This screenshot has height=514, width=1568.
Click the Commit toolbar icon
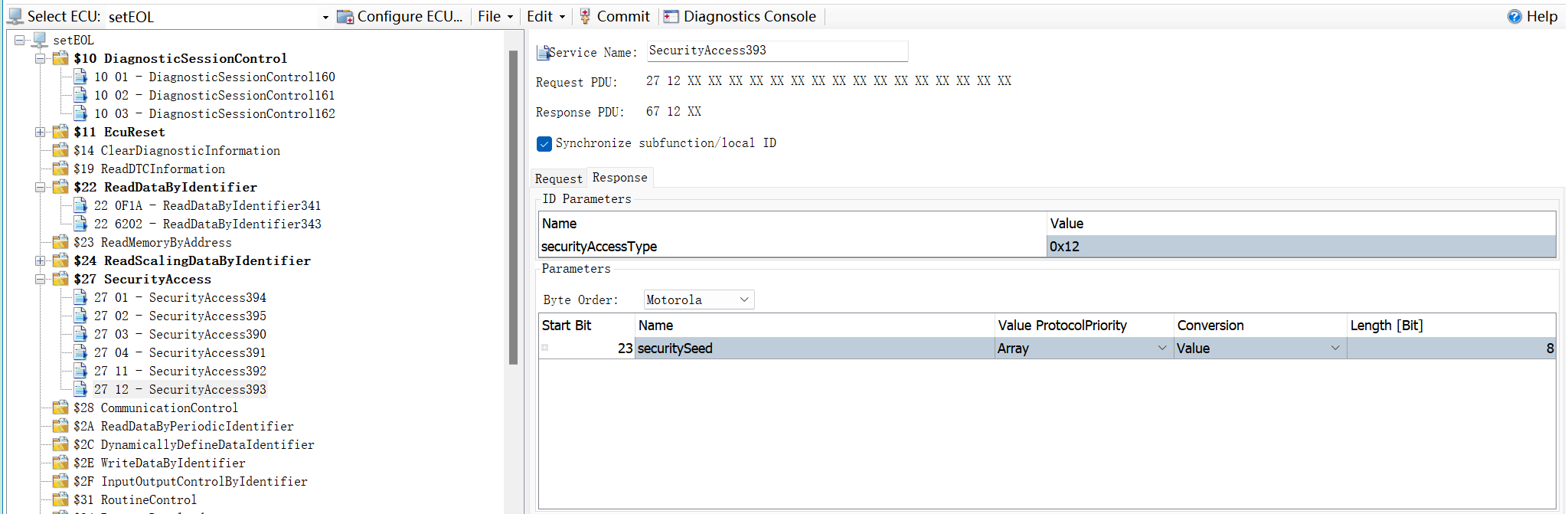point(586,17)
